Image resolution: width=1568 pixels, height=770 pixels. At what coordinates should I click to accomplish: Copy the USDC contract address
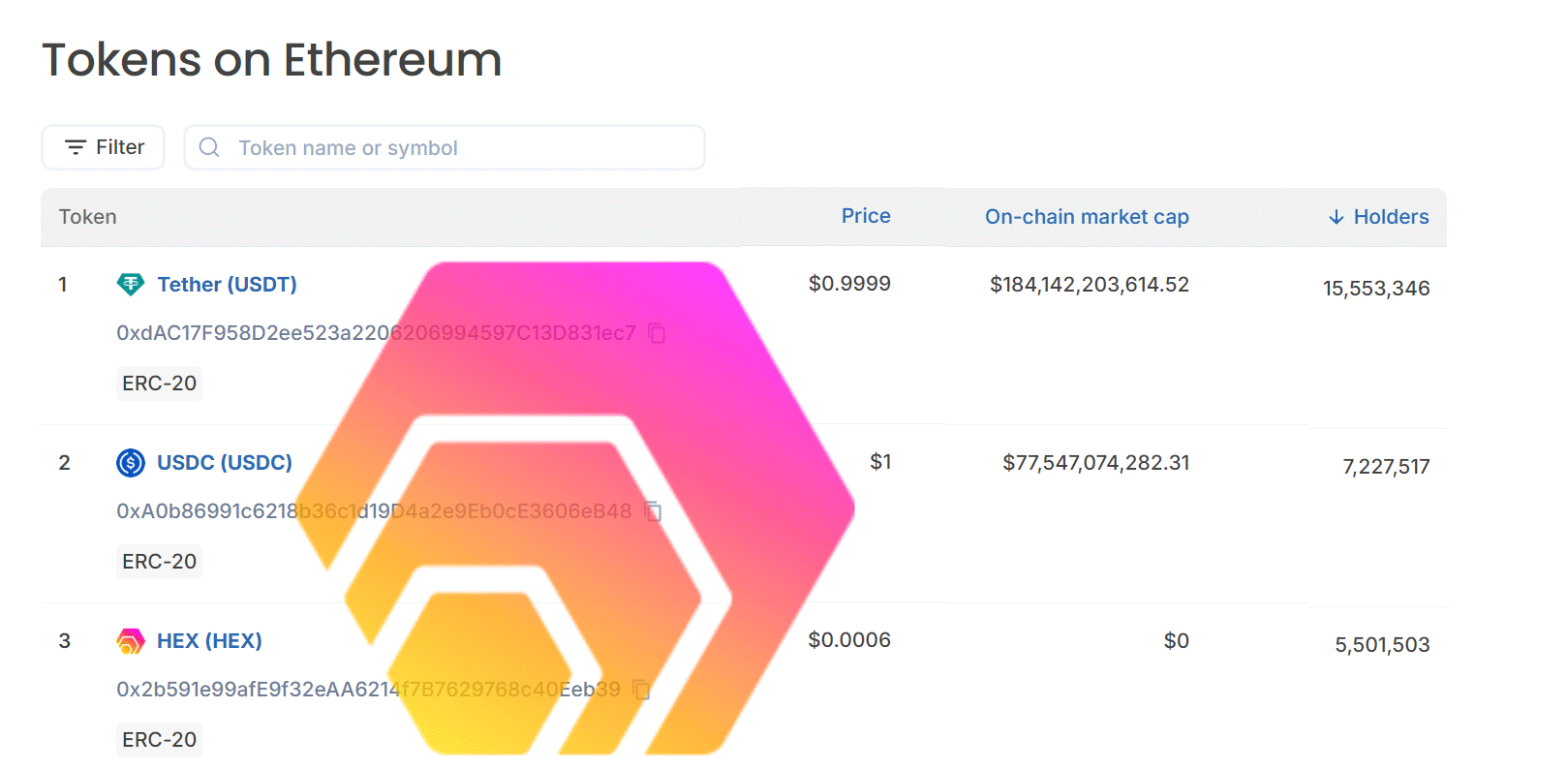point(654,511)
